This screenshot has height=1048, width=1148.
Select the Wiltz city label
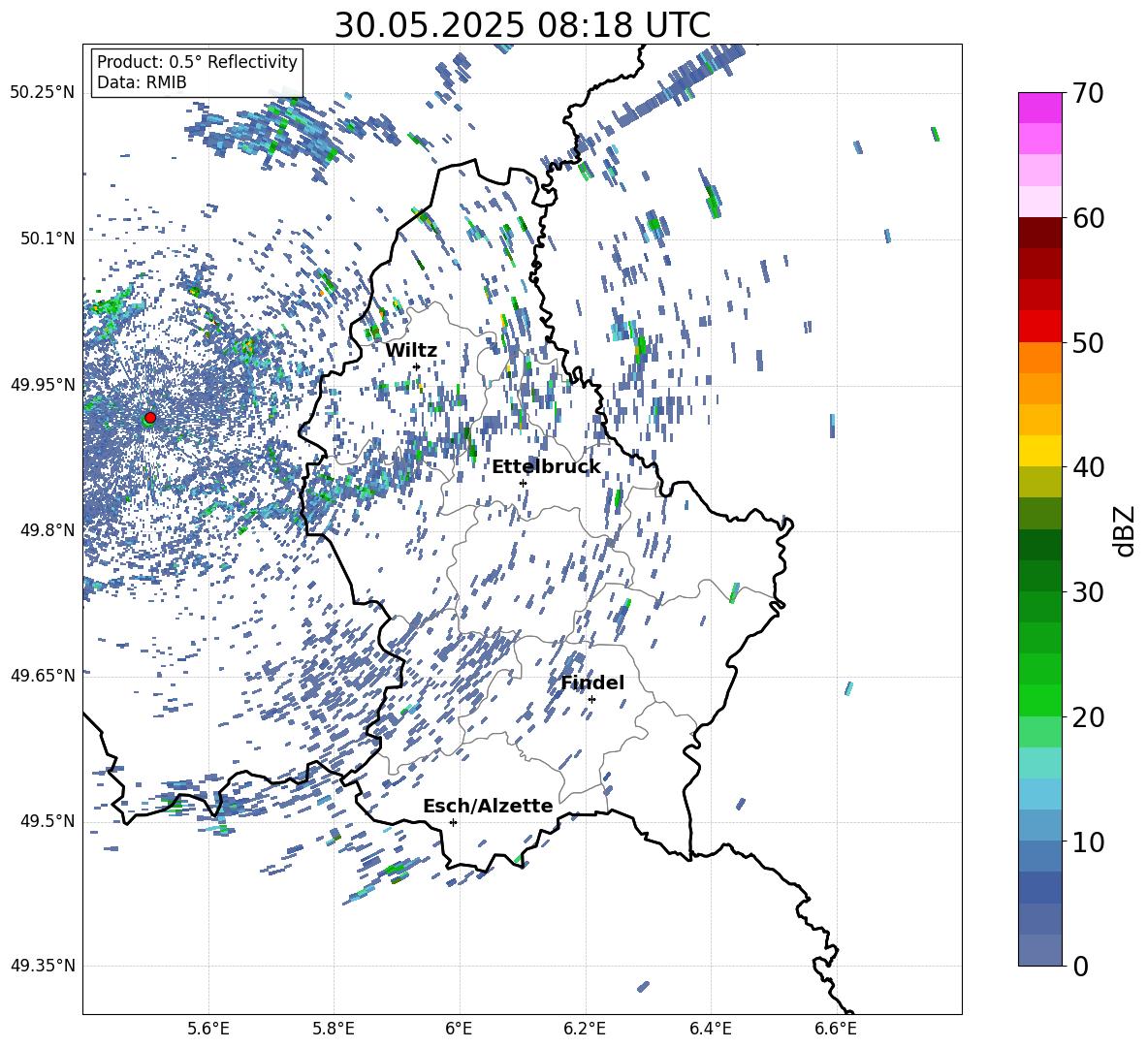(x=411, y=351)
